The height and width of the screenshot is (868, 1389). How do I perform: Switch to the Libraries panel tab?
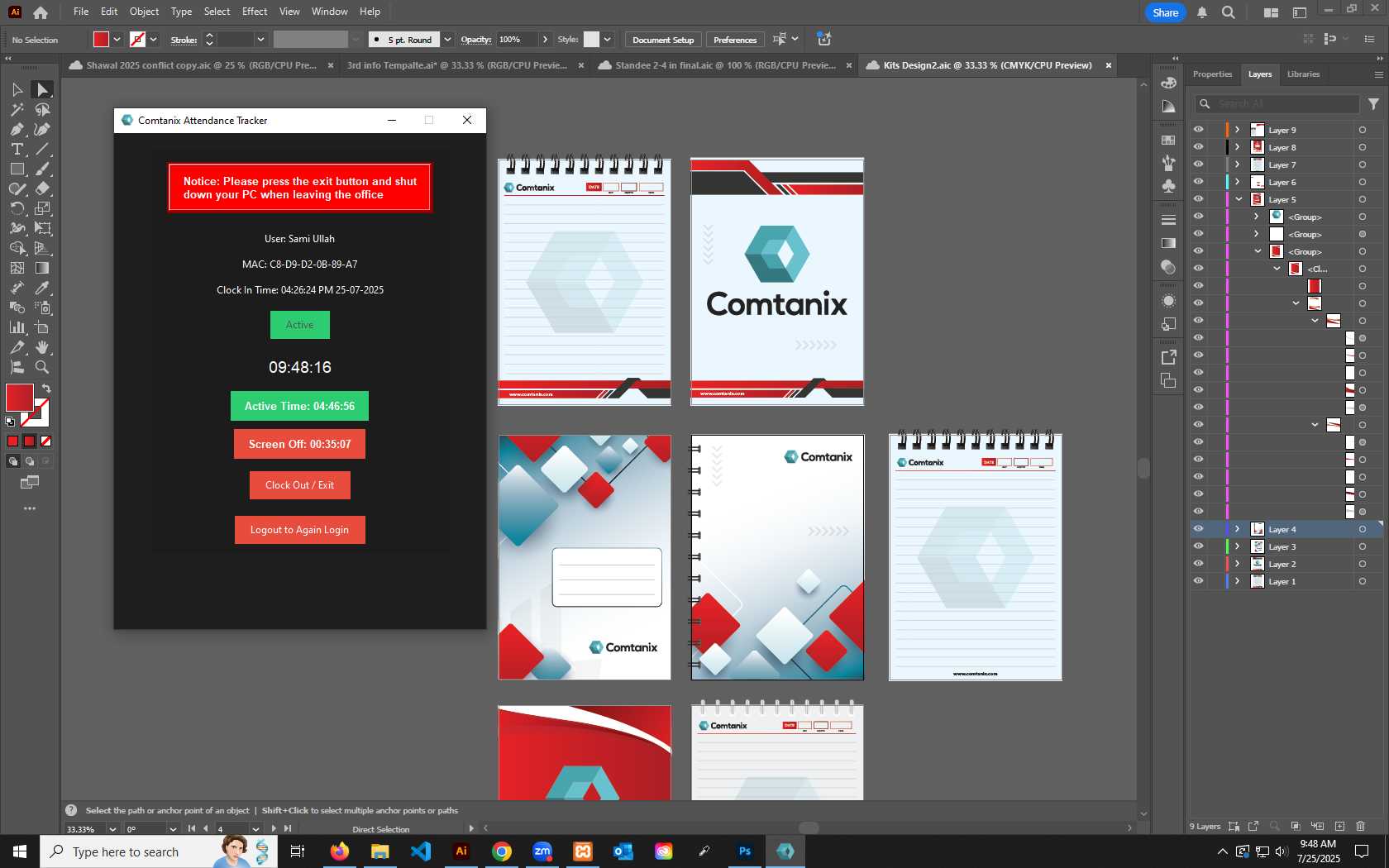(x=1303, y=74)
